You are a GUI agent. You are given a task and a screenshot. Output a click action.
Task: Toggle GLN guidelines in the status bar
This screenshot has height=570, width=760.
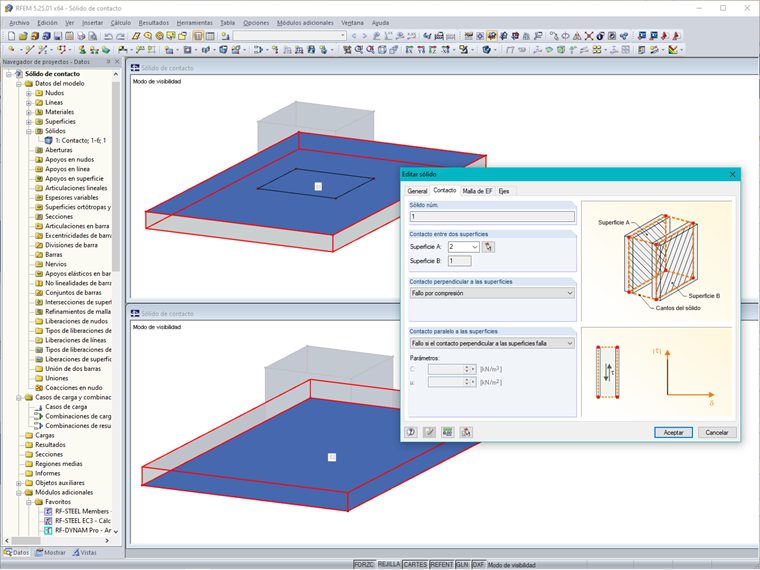(x=462, y=565)
